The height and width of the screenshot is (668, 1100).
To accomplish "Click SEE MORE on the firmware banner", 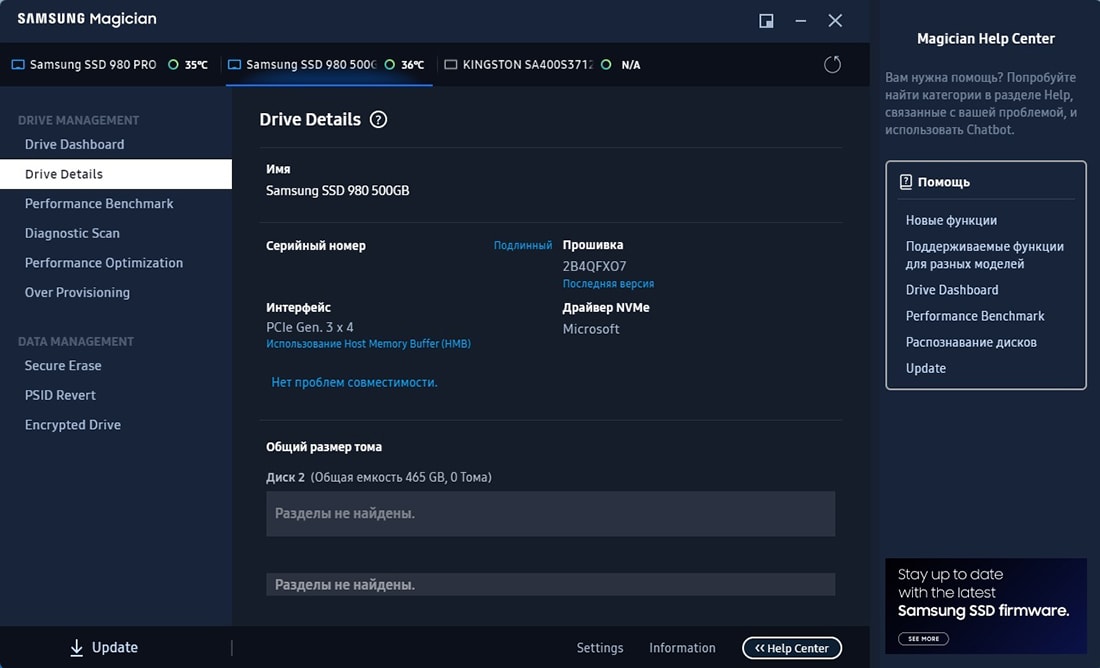I will (923, 639).
